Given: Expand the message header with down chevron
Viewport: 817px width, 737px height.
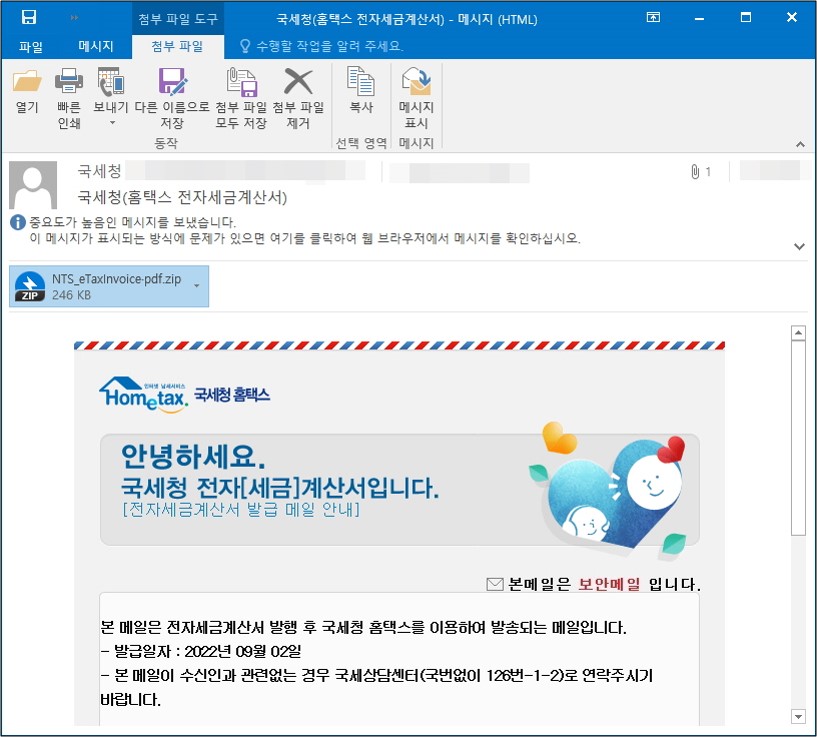Looking at the screenshot, I should (799, 246).
